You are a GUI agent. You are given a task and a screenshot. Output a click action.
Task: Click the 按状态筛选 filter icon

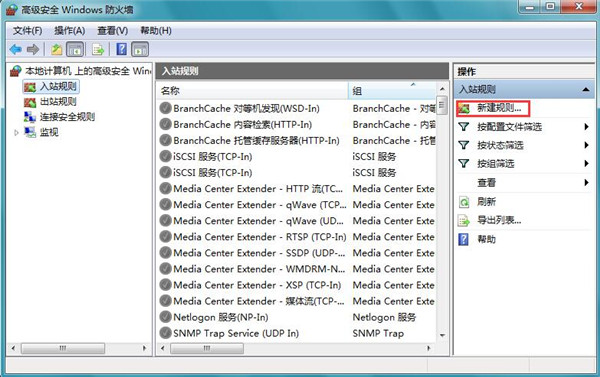(464, 145)
